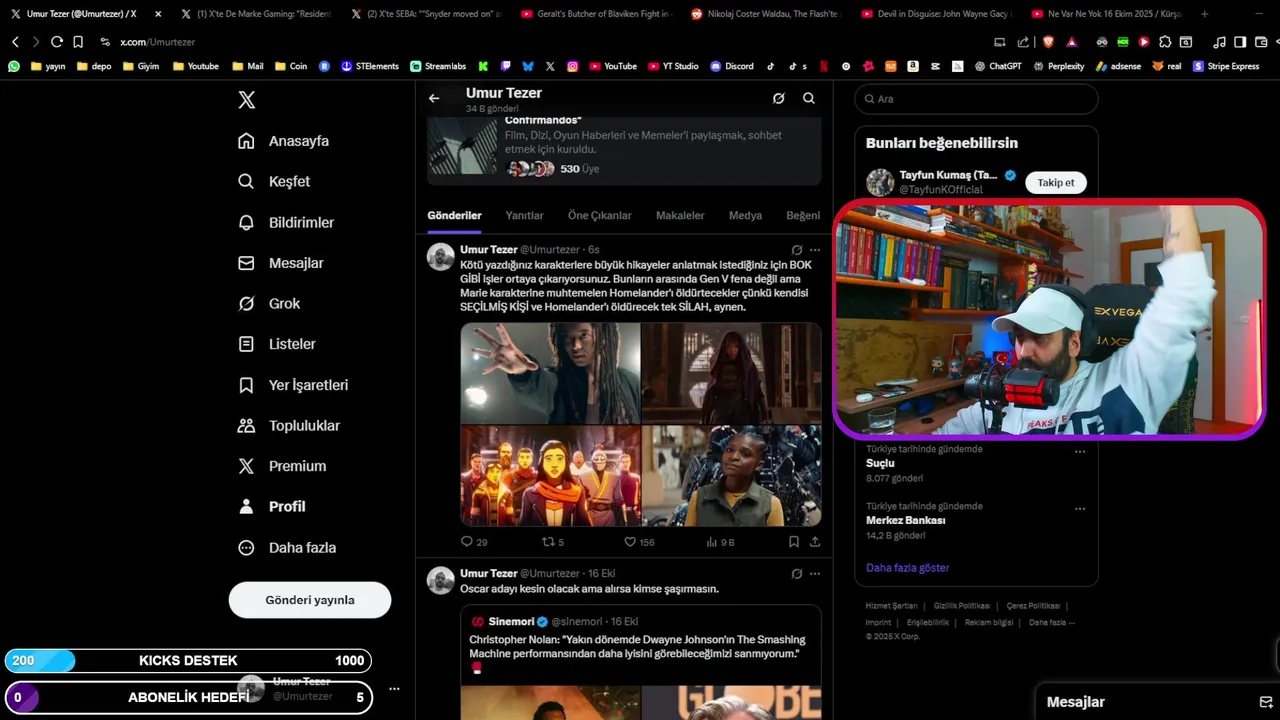The height and width of the screenshot is (720, 1280).
Task: Open Grok from the sidebar
Action: tap(269, 303)
